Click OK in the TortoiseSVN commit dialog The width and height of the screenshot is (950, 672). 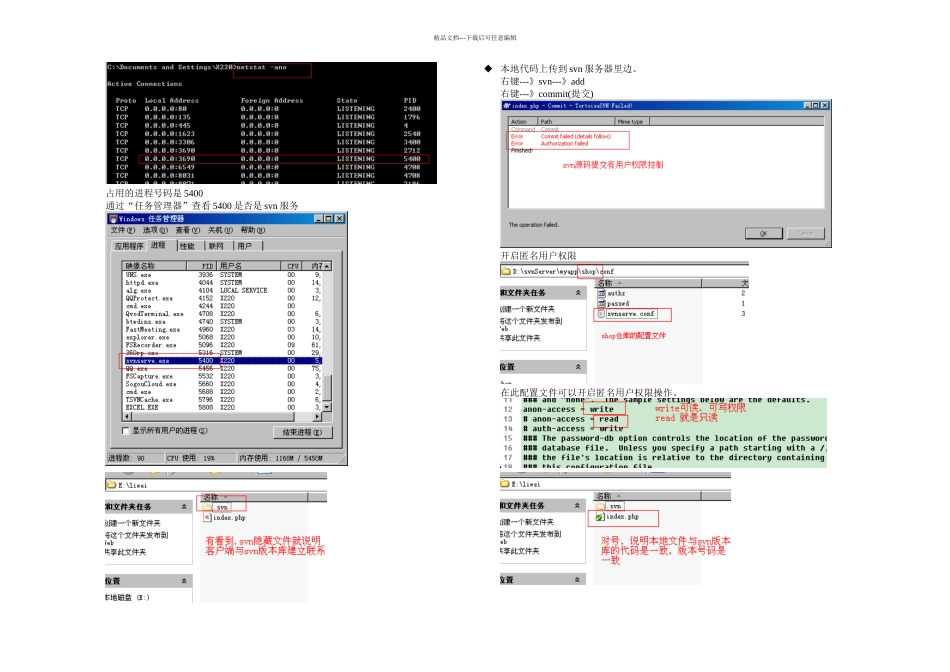coord(763,233)
